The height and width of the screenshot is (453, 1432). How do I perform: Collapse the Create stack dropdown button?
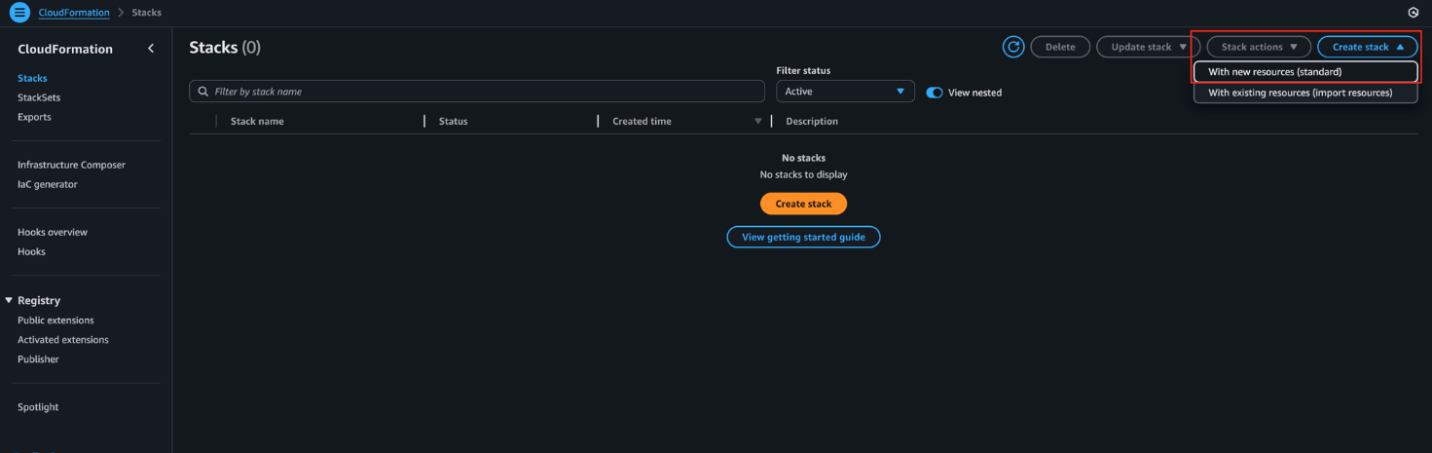pyautogui.click(x=1367, y=47)
